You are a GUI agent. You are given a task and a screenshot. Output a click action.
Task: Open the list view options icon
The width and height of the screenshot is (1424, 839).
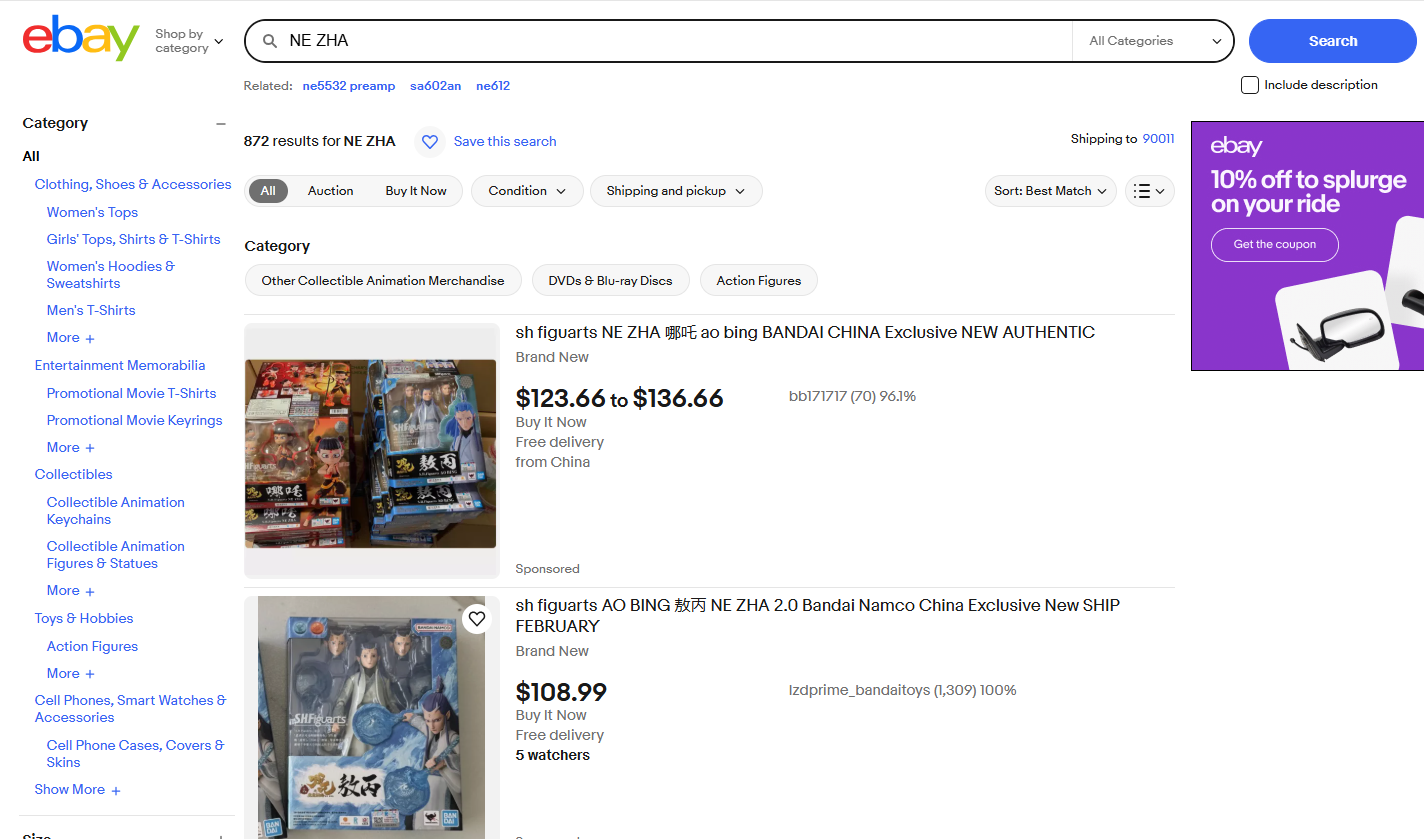pyautogui.click(x=1149, y=191)
